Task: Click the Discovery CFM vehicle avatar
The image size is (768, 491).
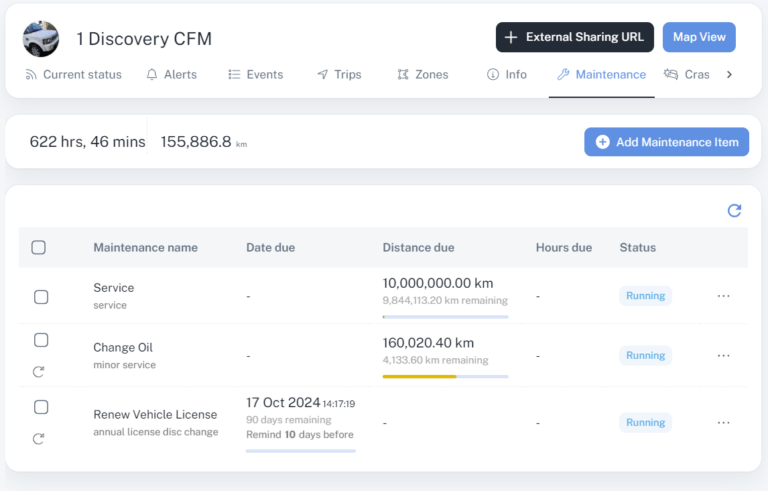Action: tap(41, 38)
